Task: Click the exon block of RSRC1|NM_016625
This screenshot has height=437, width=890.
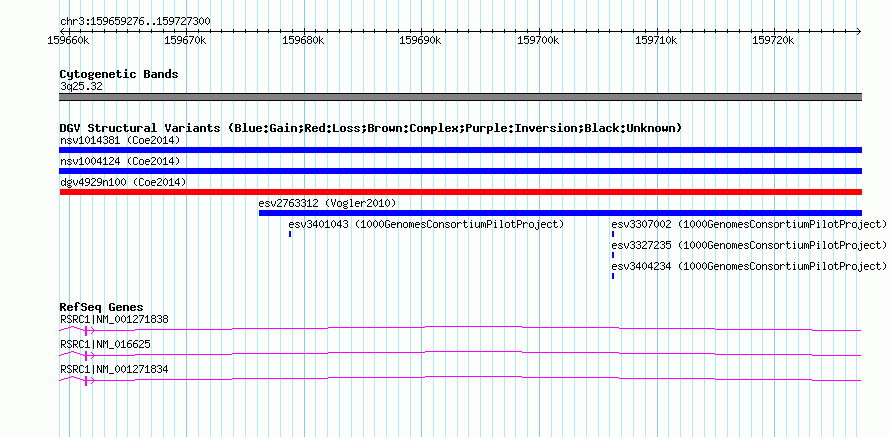Action: pyautogui.click(x=86, y=355)
